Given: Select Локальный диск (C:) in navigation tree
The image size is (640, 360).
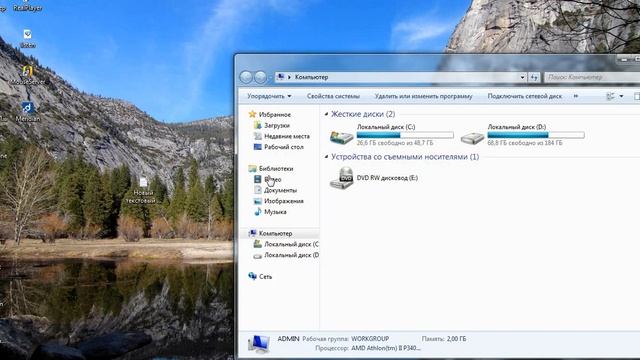Looking at the screenshot, I should (x=286, y=244).
